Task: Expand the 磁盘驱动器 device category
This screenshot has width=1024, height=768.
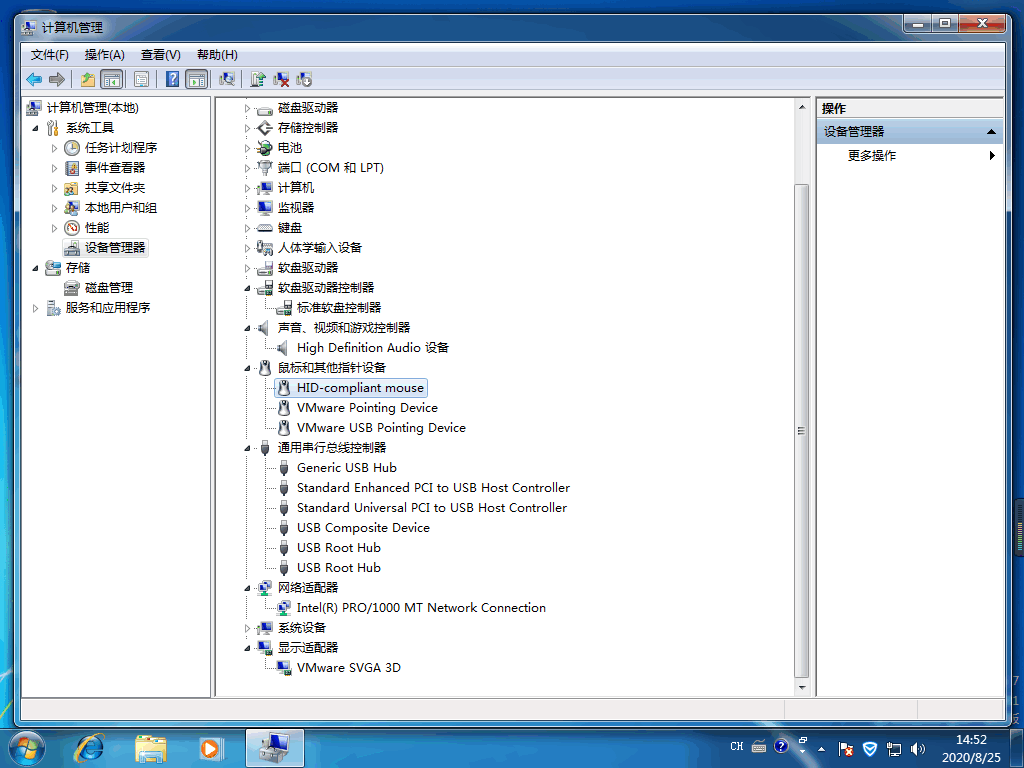Action: (x=248, y=108)
